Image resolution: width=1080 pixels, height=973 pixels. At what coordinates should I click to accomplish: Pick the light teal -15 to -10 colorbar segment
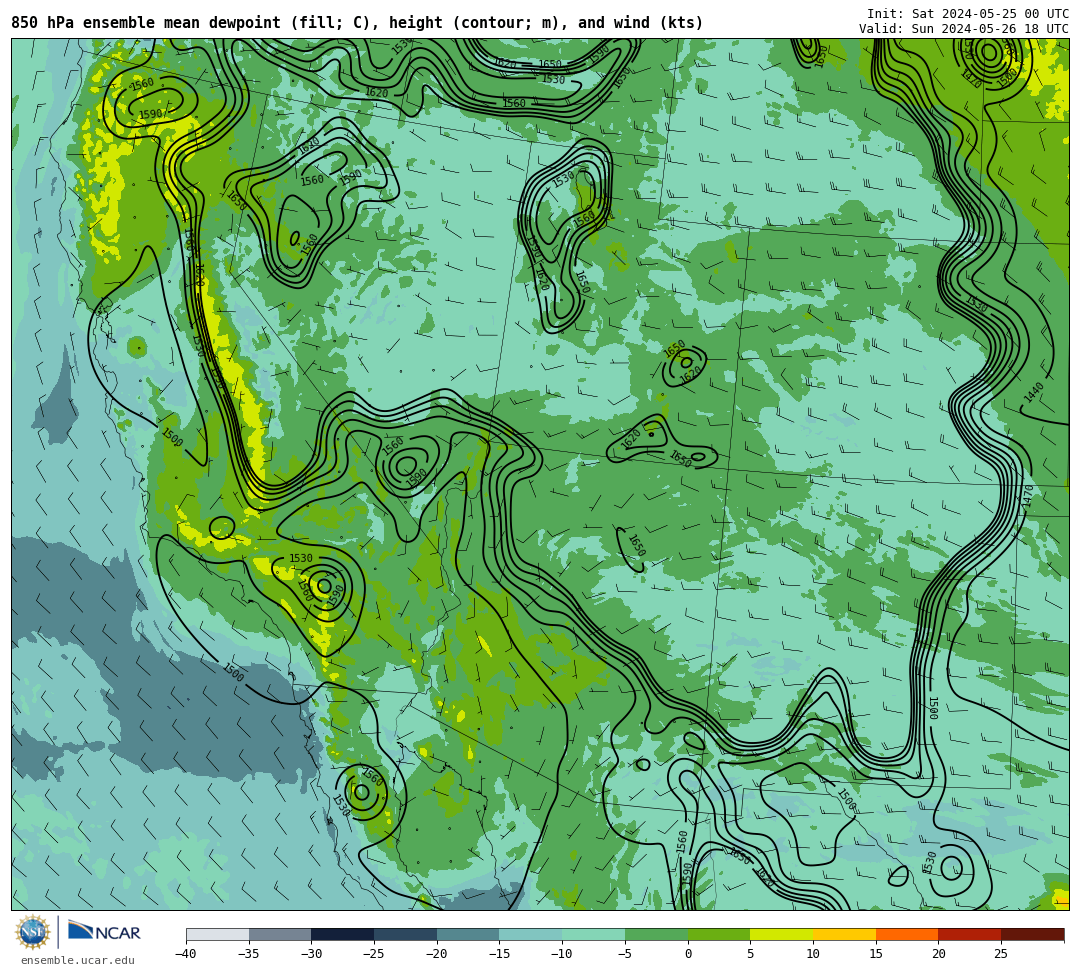pos(531,934)
